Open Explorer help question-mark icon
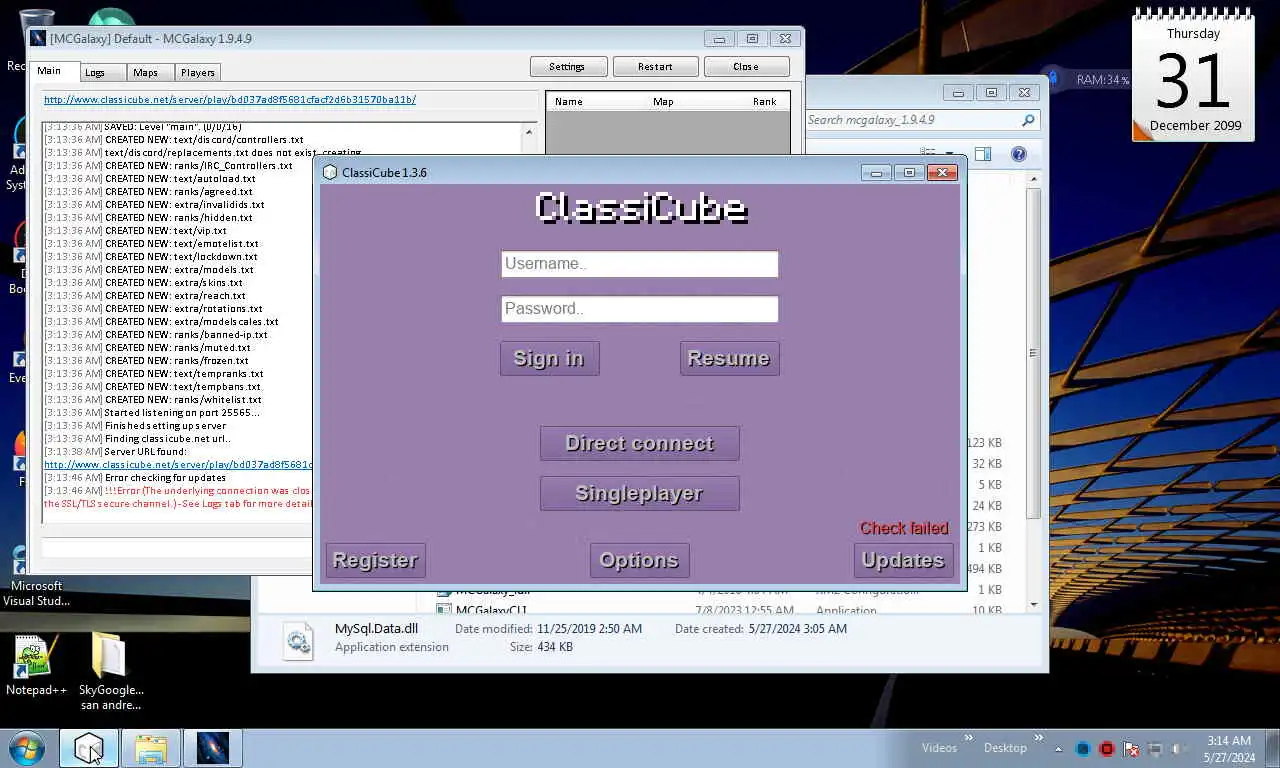Image resolution: width=1280 pixels, height=768 pixels. tap(1018, 154)
